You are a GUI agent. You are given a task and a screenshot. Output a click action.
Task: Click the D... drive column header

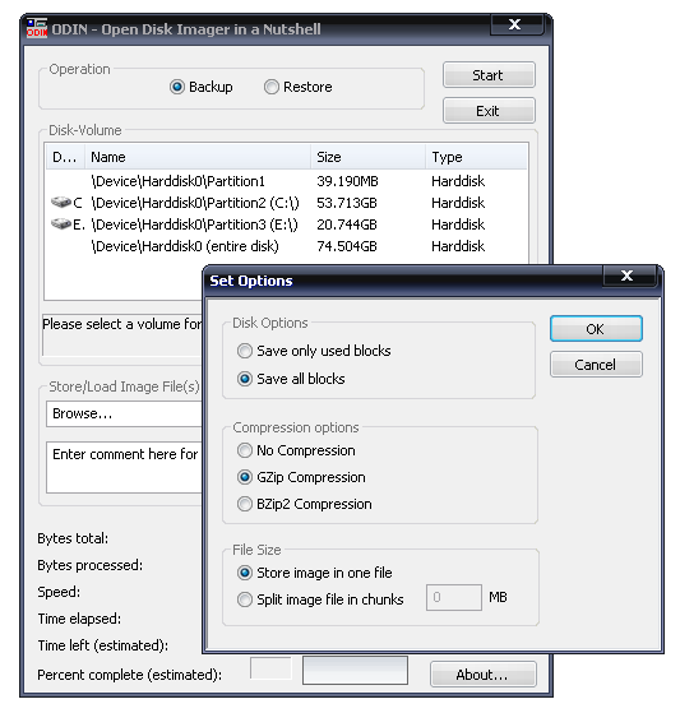click(65, 157)
